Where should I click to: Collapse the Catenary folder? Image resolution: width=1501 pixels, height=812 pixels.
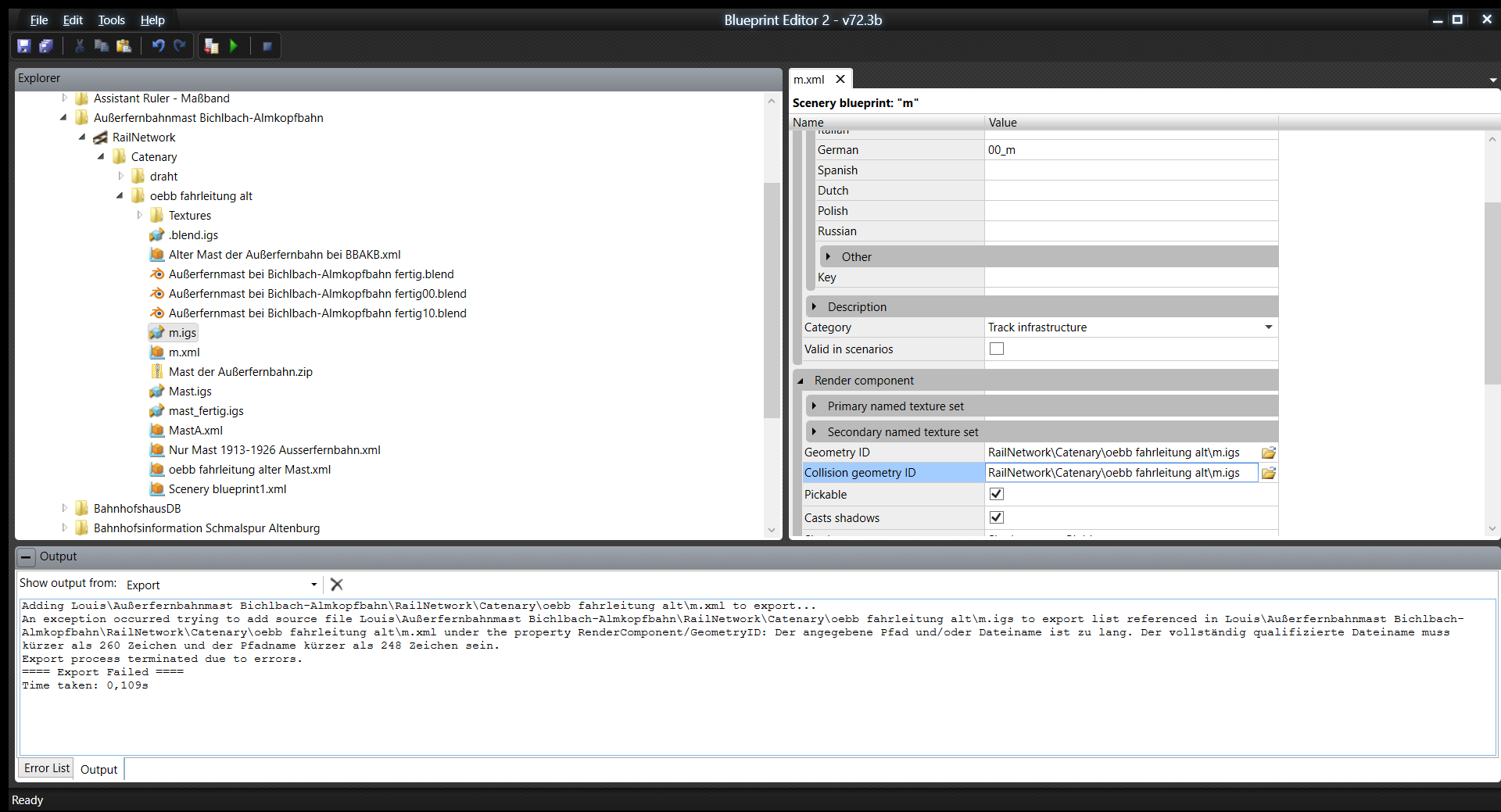point(101,157)
